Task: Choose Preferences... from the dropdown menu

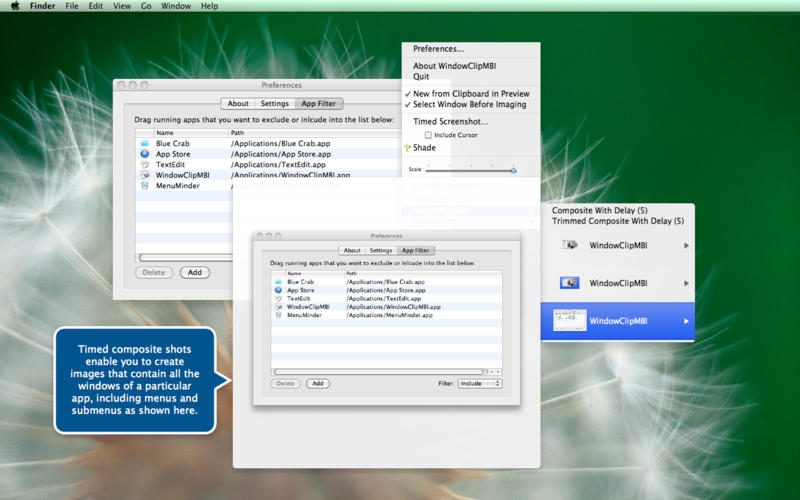Action: pos(438,49)
